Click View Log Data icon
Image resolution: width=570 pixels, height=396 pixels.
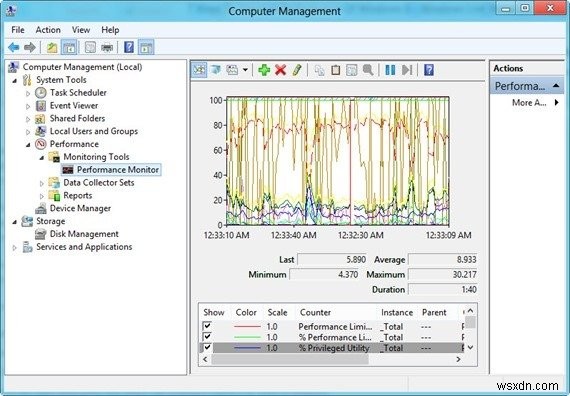(216, 70)
